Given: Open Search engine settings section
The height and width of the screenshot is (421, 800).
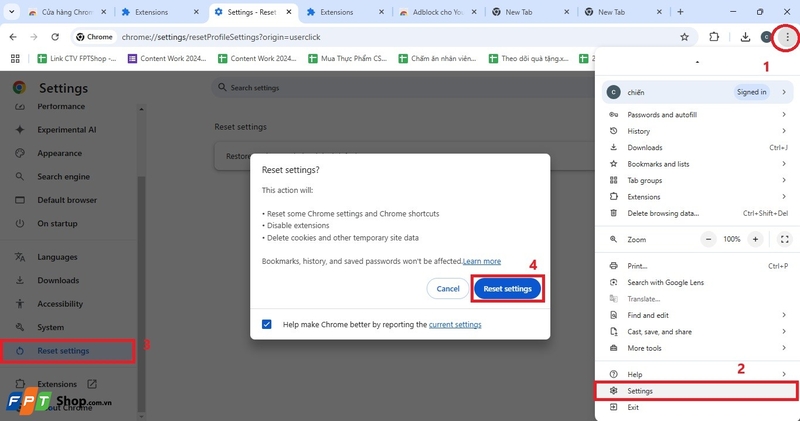Looking at the screenshot, I should 63,177.
